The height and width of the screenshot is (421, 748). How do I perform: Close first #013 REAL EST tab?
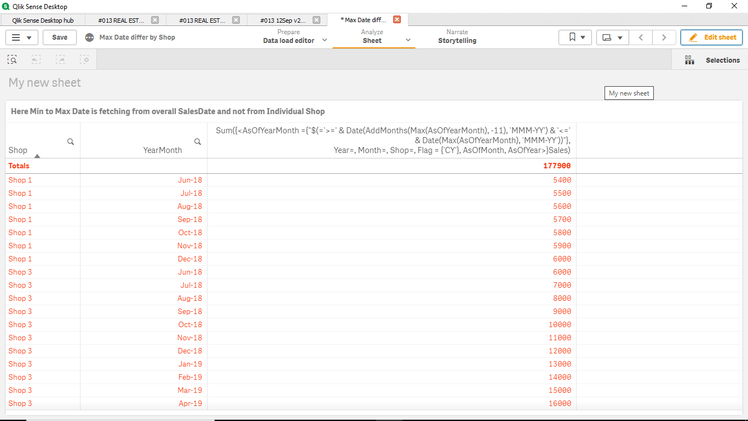[155, 20]
